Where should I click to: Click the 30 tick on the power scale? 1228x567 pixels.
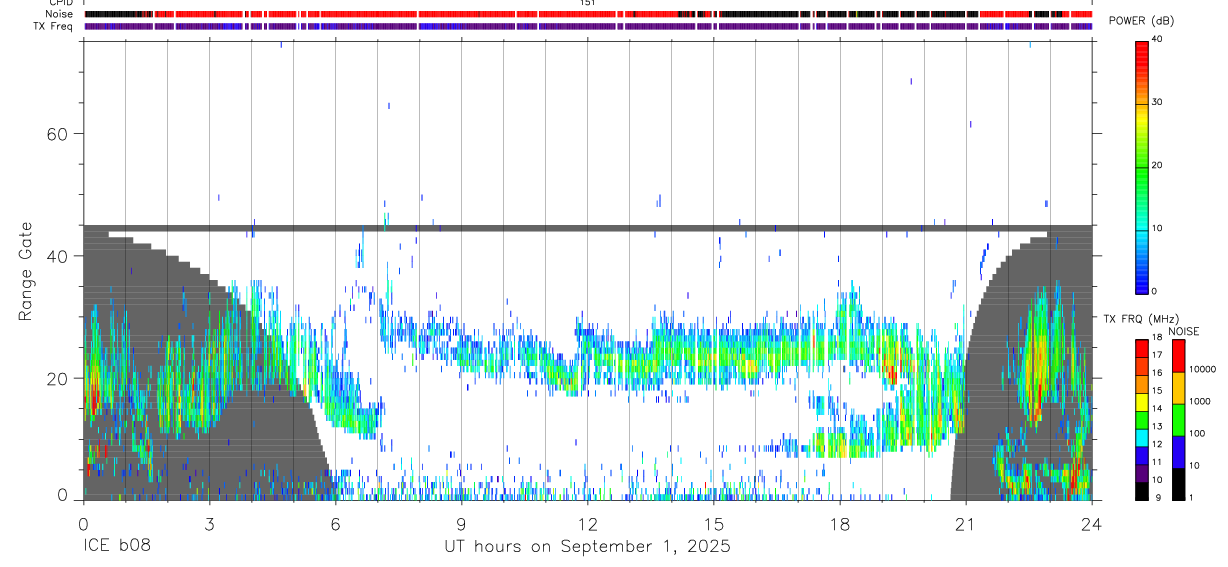(x=1158, y=102)
